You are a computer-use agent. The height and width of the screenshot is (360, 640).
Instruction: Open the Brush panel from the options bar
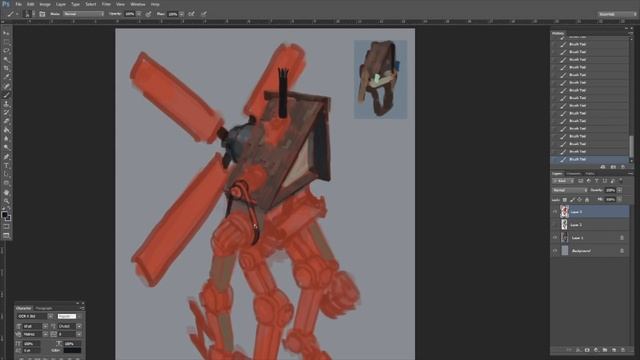pyautogui.click(x=42, y=14)
